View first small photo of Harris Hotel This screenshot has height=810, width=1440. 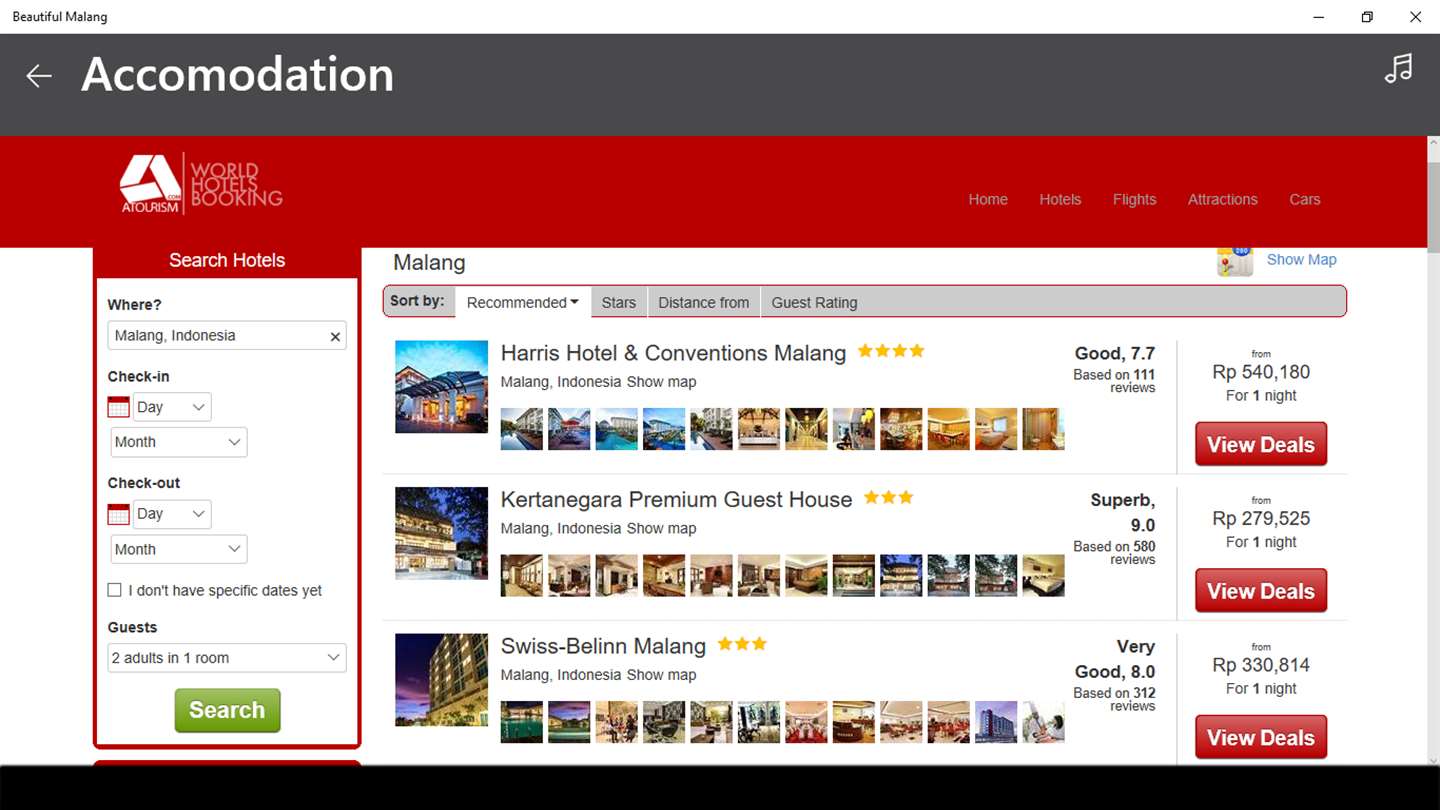tap(522, 429)
